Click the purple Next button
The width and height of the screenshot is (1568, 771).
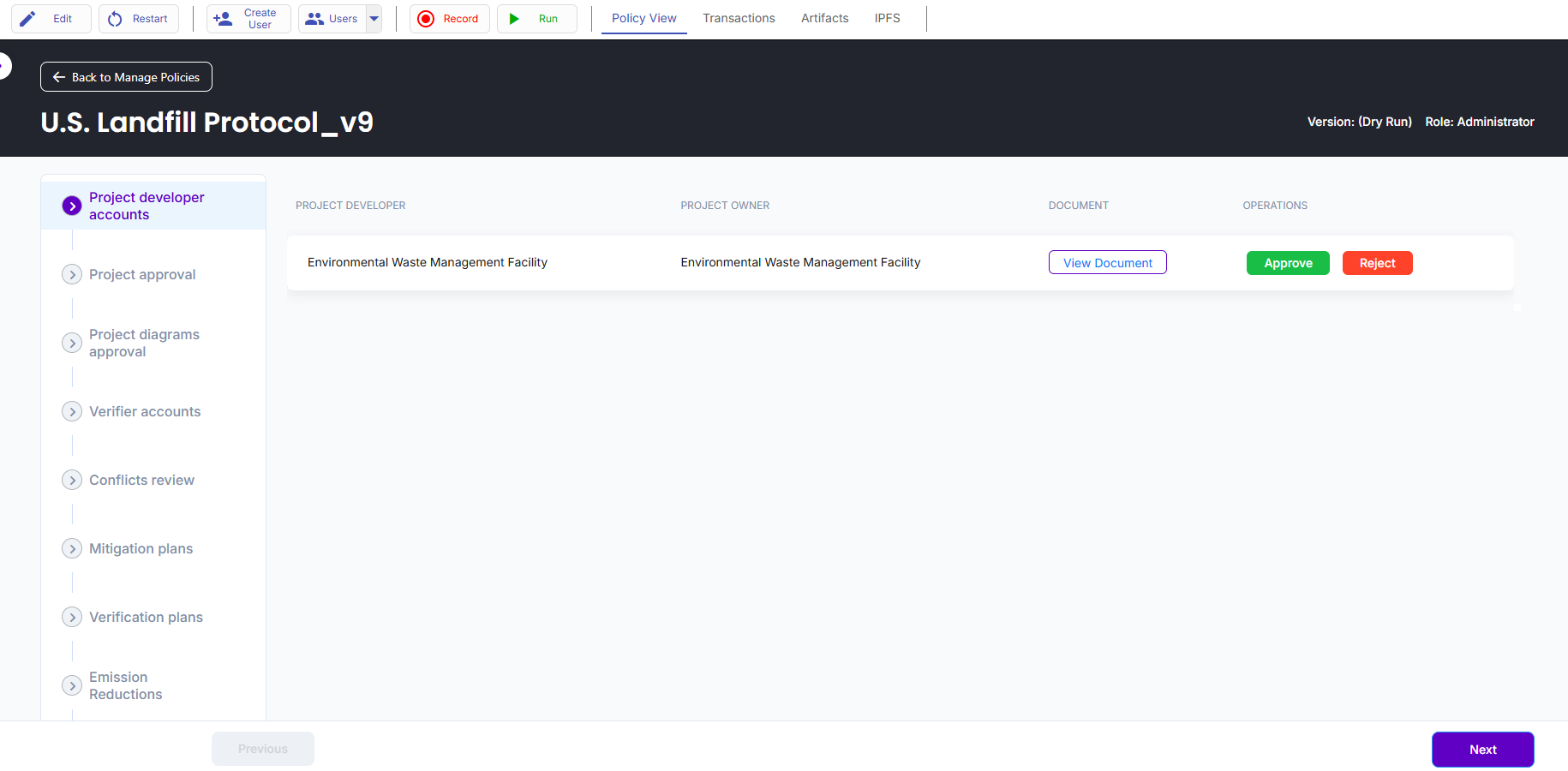[1482, 750]
